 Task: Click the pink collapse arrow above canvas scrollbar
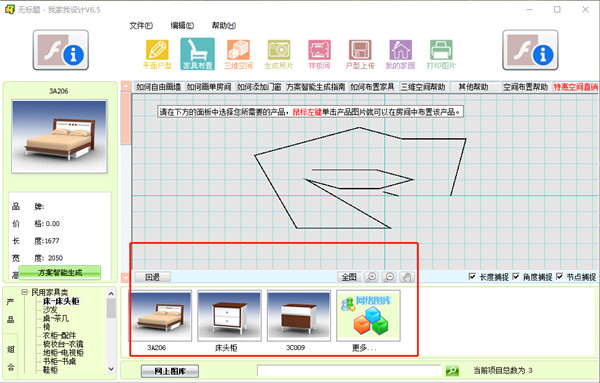tap(126, 86)
